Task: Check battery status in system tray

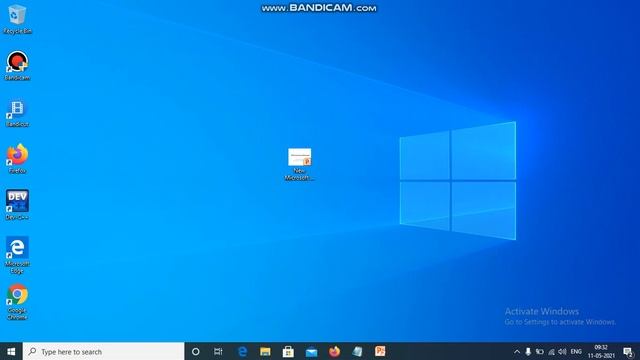Action: coord(540,351)
